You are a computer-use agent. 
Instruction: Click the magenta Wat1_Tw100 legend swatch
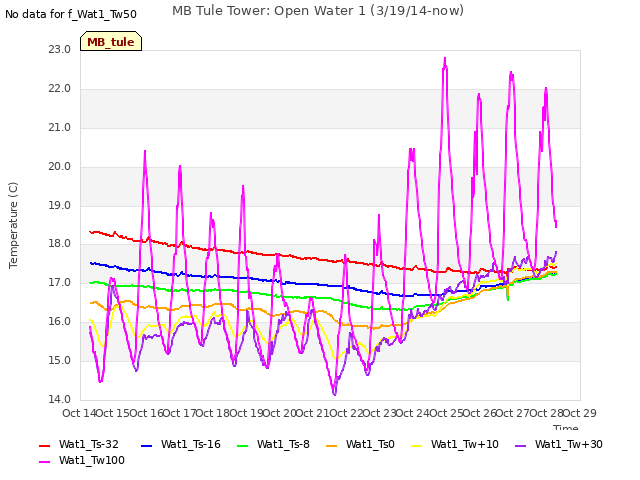[x=44, y=462]
